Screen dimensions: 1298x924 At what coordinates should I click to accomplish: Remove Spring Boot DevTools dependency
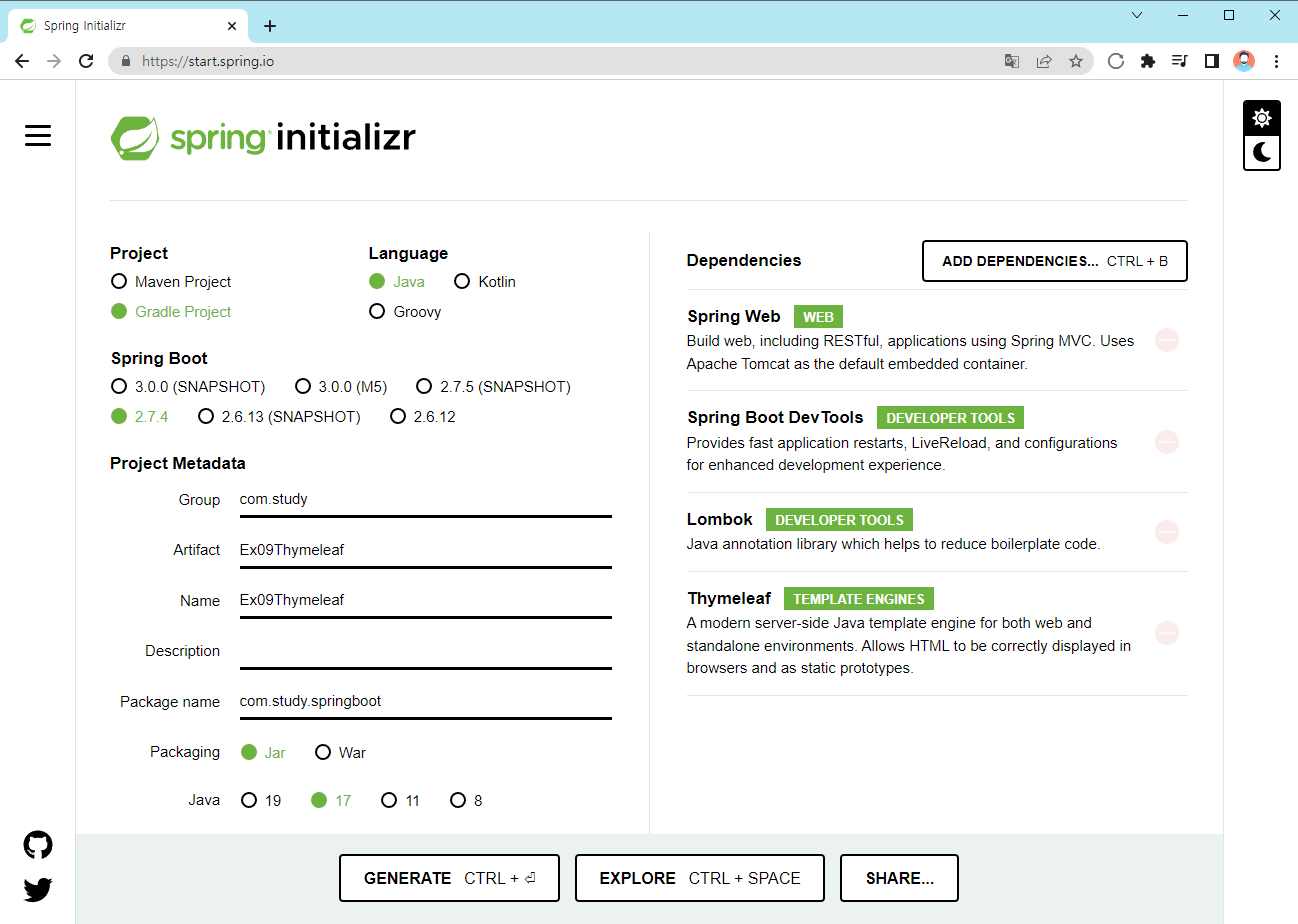[1166, 441]
